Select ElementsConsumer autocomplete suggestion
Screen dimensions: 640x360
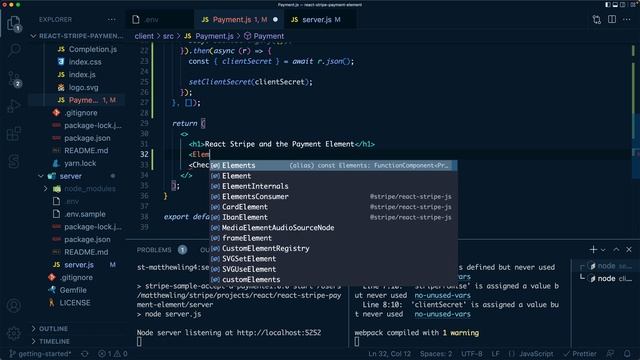333,197
